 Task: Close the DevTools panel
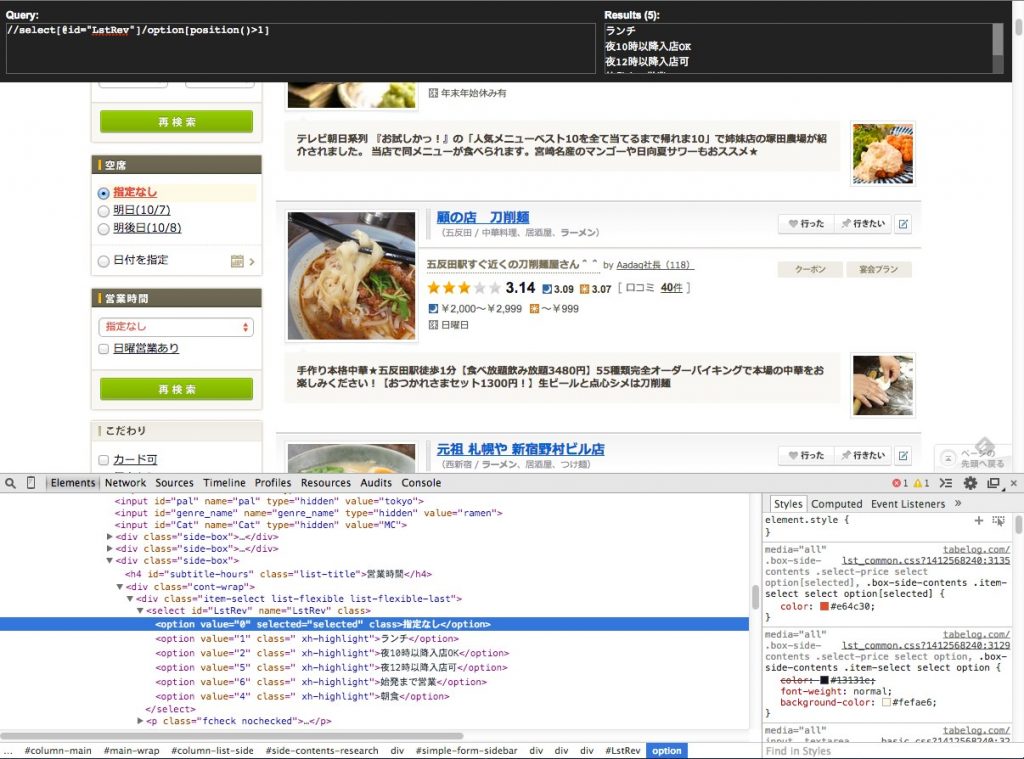click(x=1014, y=483)
